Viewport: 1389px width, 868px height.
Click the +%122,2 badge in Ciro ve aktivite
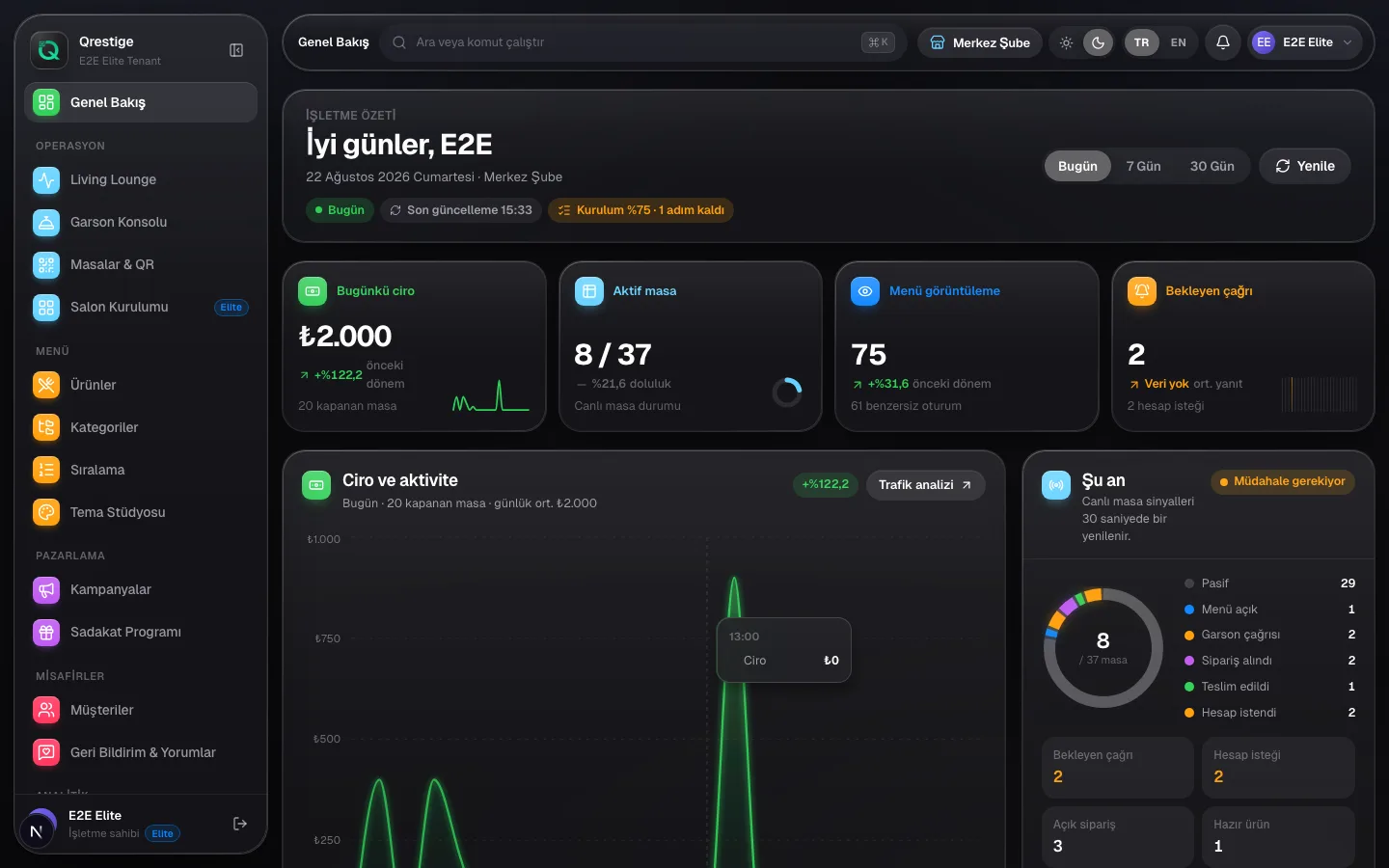(x=826, y=485)
